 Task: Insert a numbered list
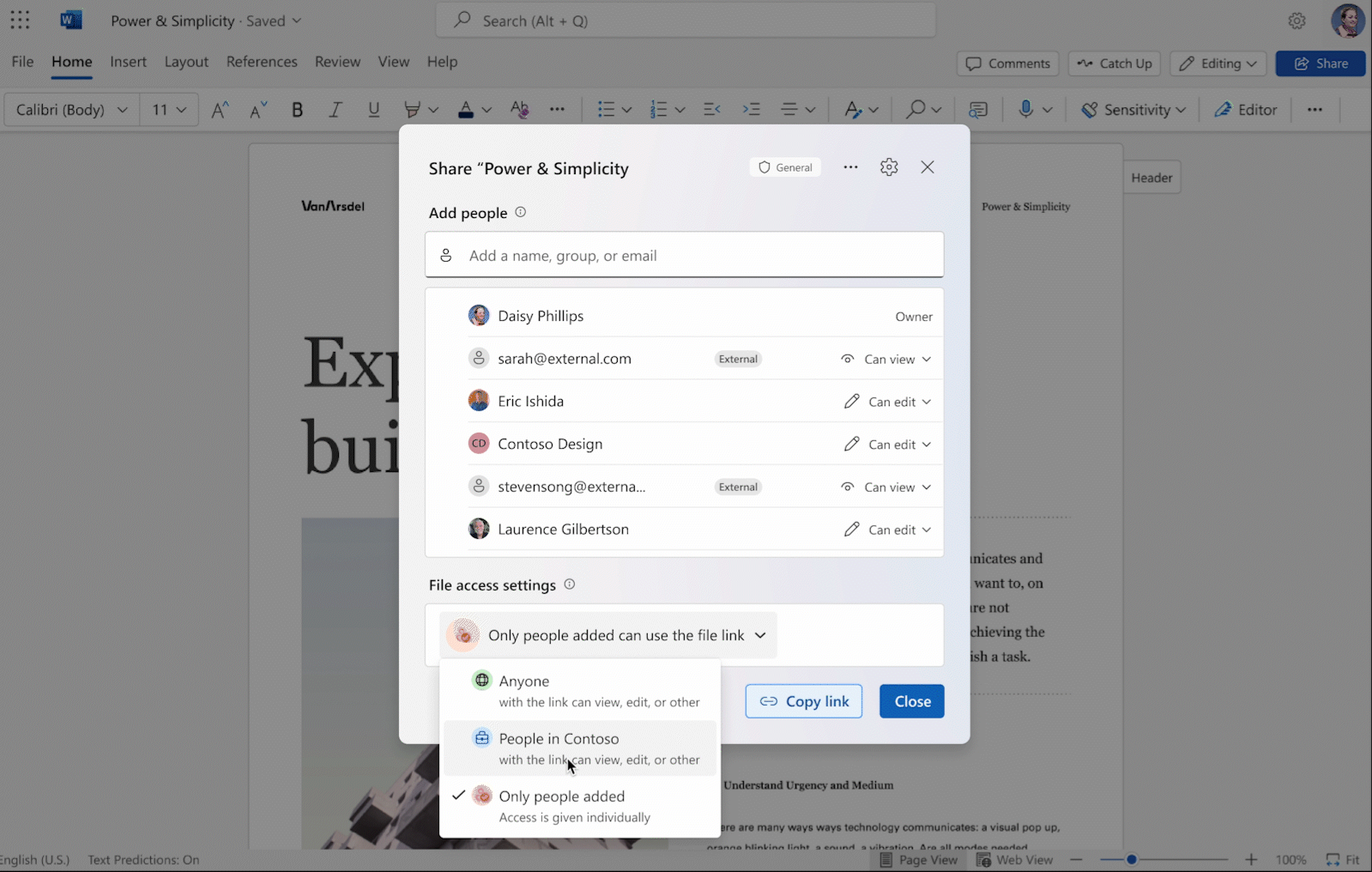coord(658,110)
